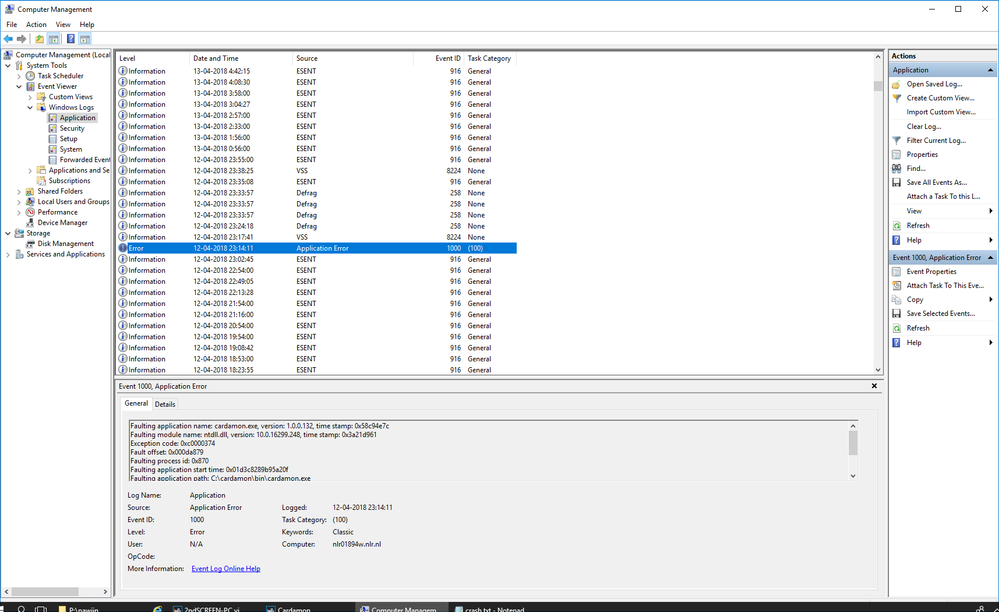Expand the Services and Applications node
Image resolution: width=999 pixels, height=612 pixels.
pyautogui.click(x=8, y=255)
